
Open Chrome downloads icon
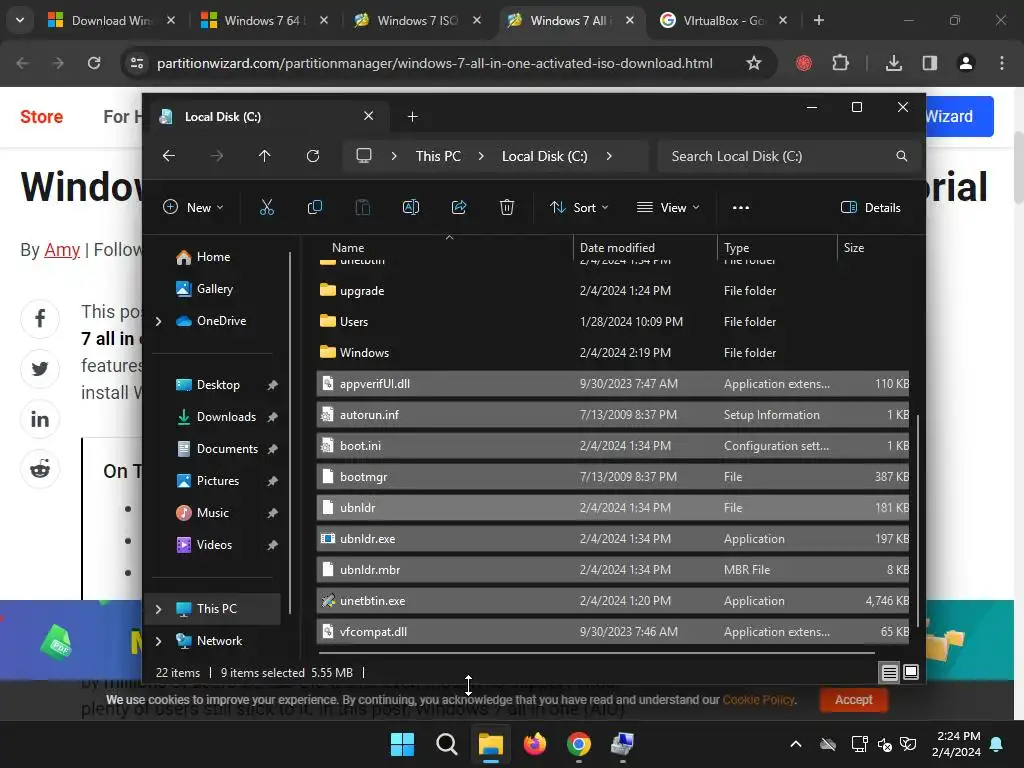point(894,63)
